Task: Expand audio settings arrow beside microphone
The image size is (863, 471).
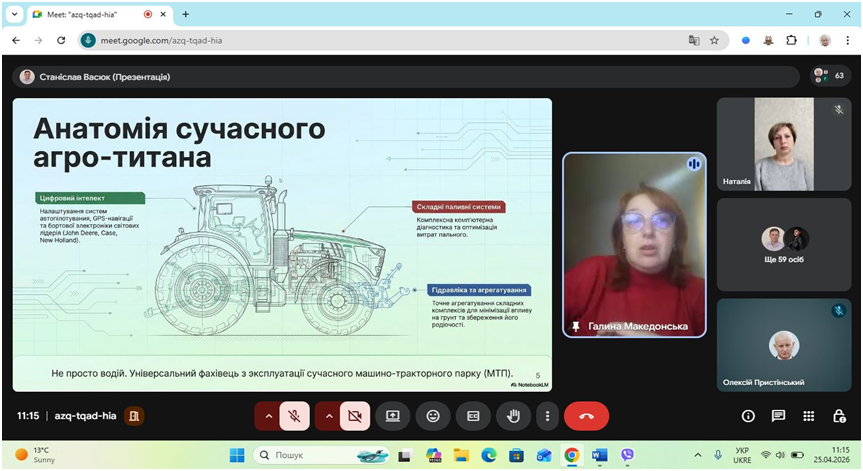Action: pyautogui.click(x=268, y=416)
